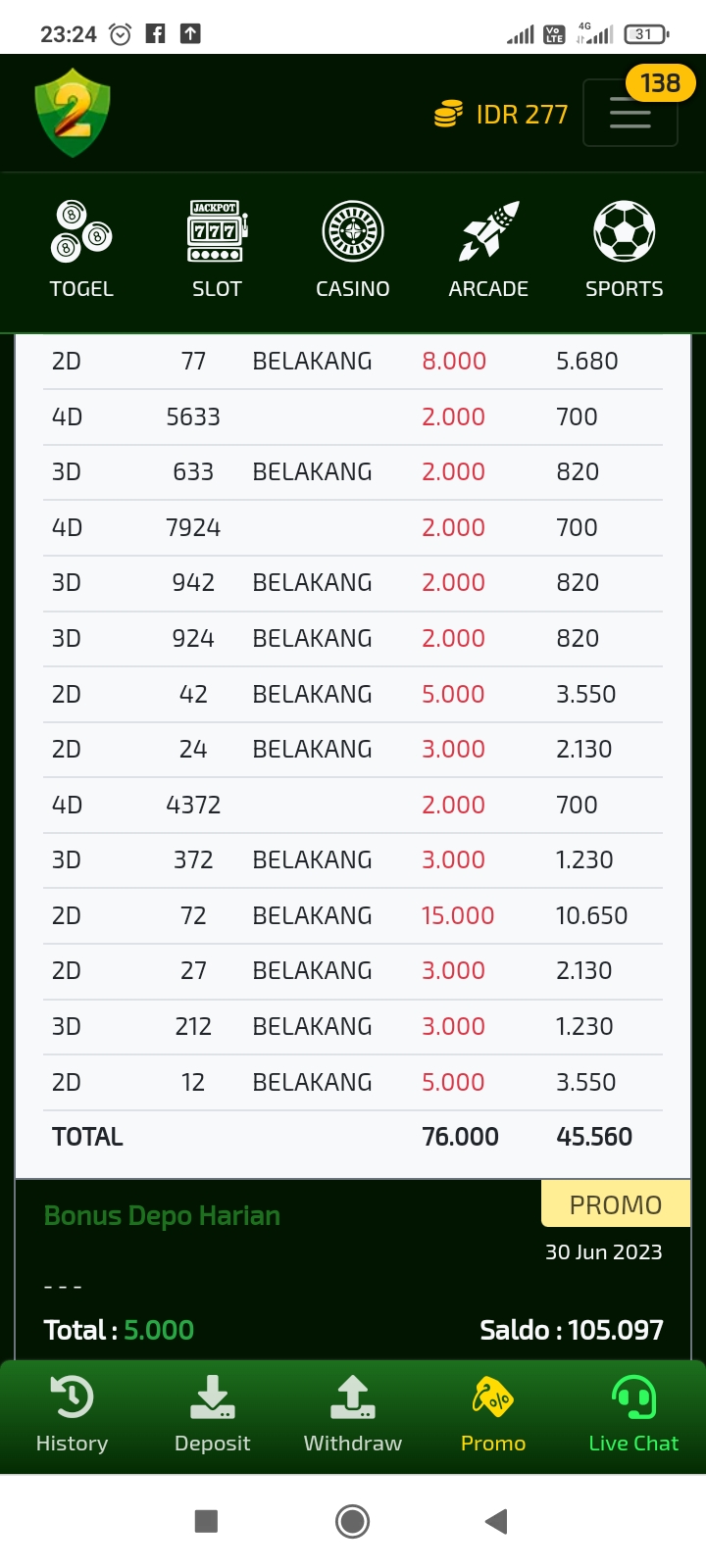
Task: Open the Arcade rocket icon
Action: pyautogui.click(x=488, y=231)
